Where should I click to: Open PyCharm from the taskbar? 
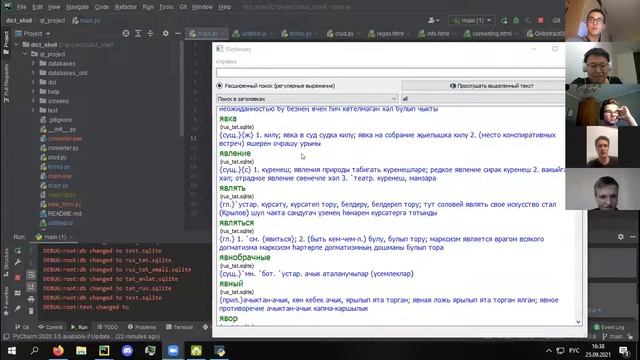[104, 351]
